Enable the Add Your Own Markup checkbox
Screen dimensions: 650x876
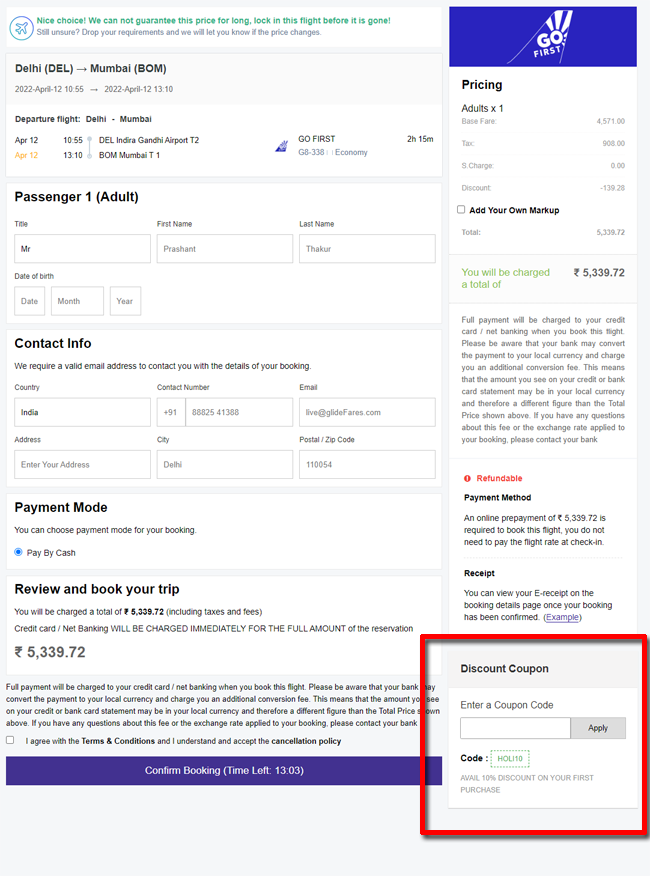pos(461,210)
